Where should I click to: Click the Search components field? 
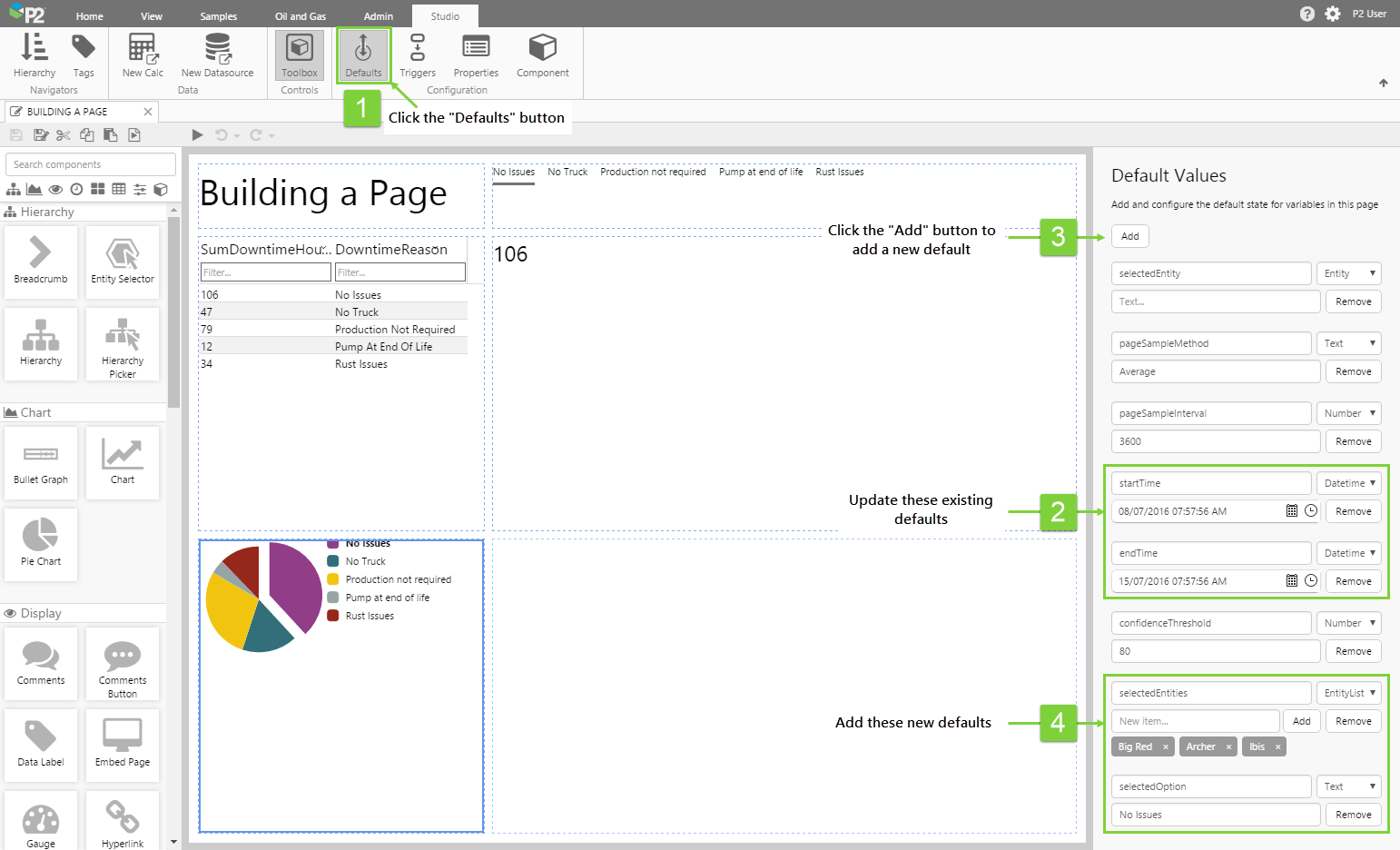point(90,164)
